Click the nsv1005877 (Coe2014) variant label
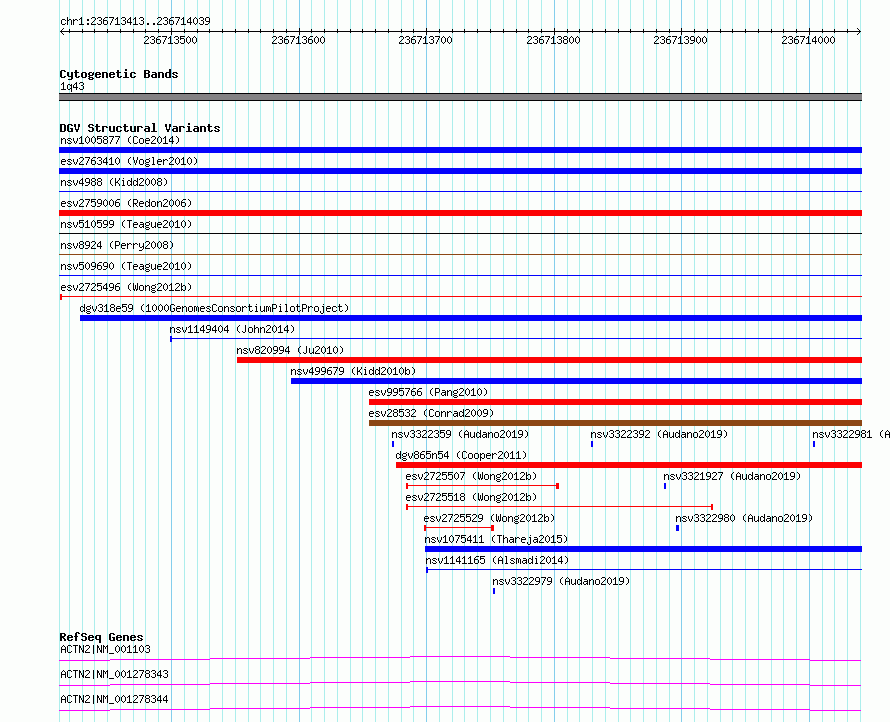The width and height of the screenshot is (890, 722). click(x=120, y=140)
